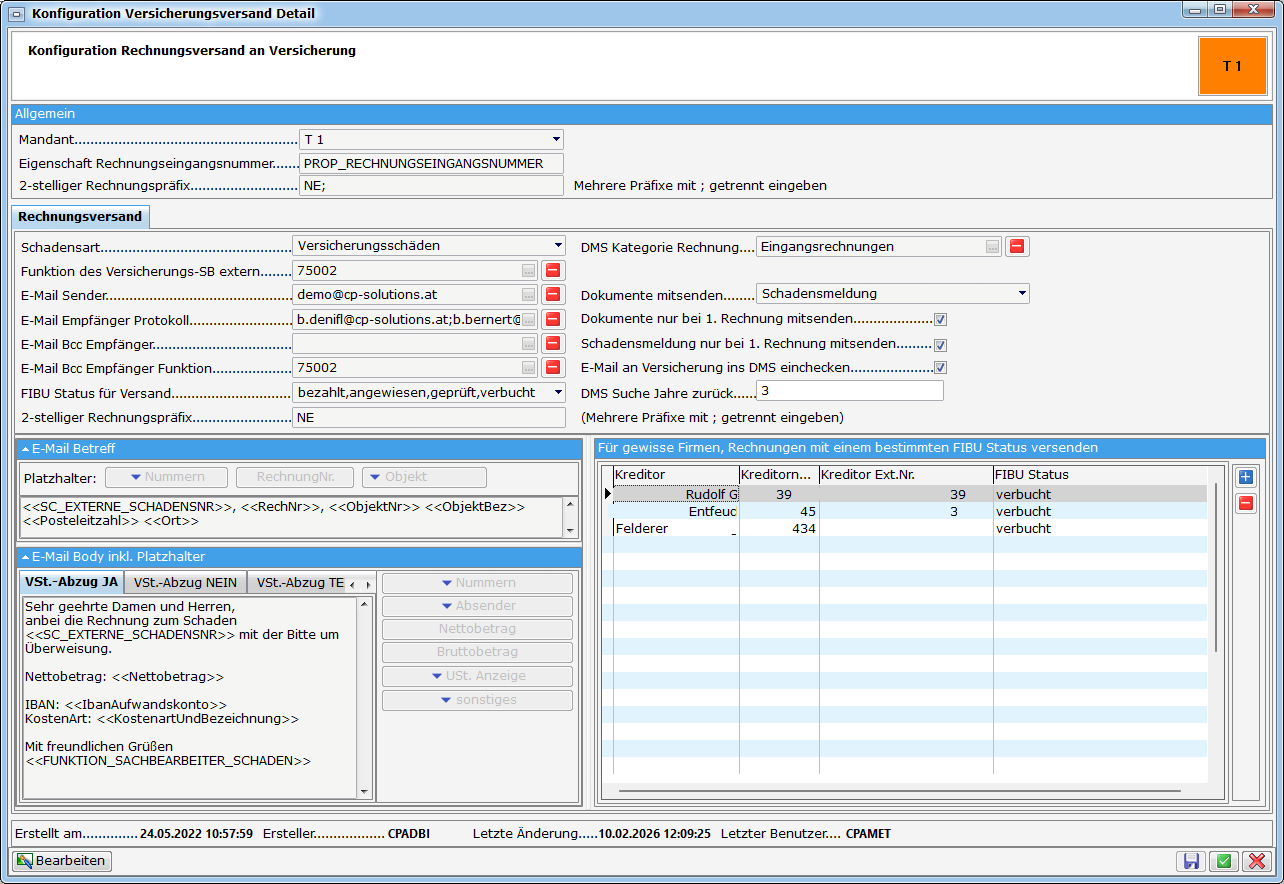Click the red minus icon beside Kreditor table

(1245, 503)
